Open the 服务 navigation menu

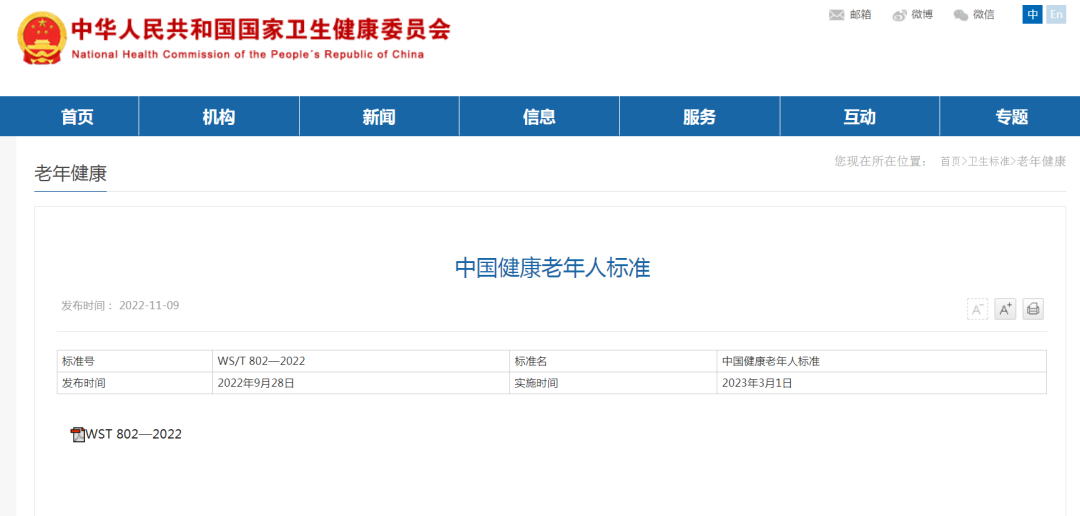click(699, 117)
